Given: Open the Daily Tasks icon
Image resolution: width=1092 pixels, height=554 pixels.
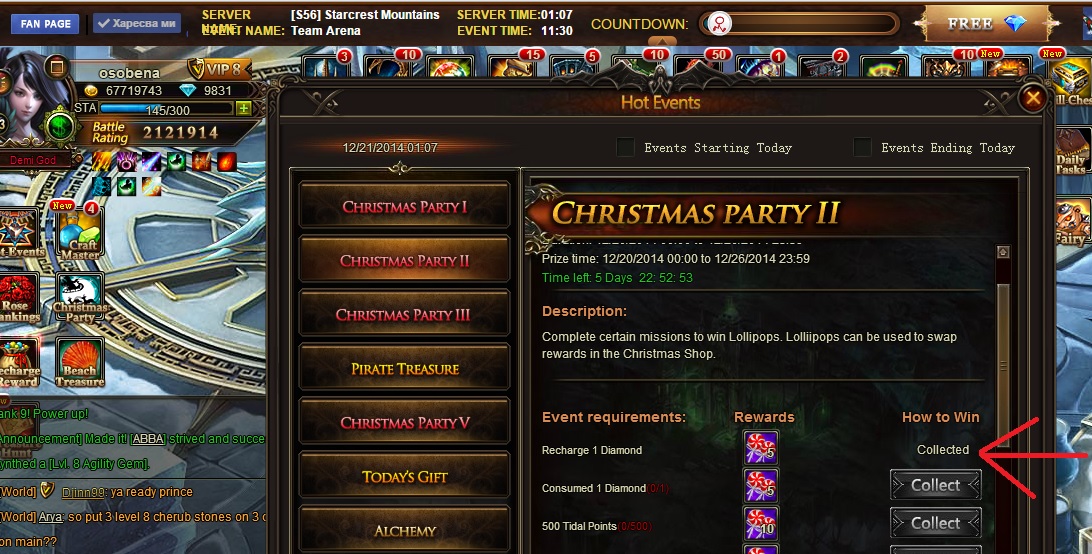Looking at the screenshot, I should pos(1072,151).
